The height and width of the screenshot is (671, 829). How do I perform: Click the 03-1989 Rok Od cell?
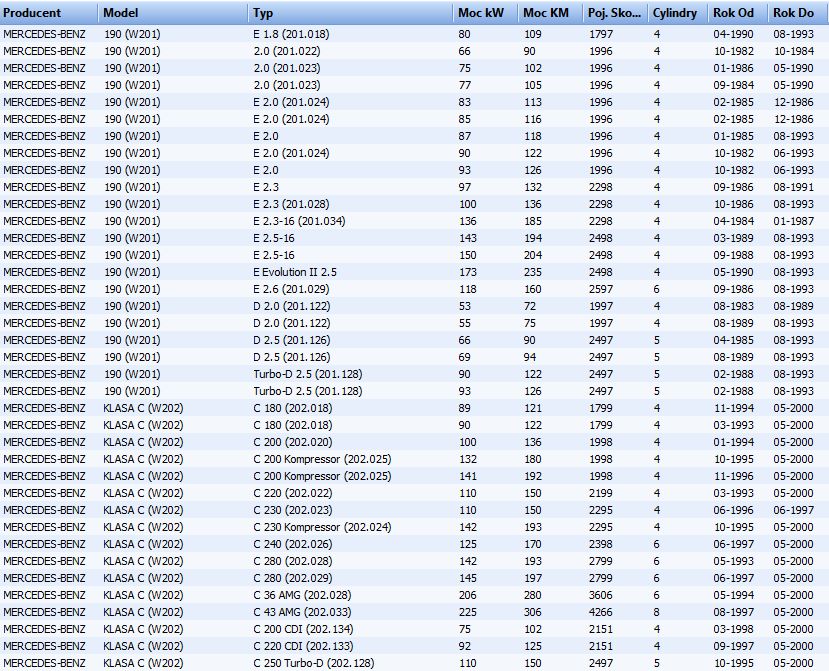733,238
